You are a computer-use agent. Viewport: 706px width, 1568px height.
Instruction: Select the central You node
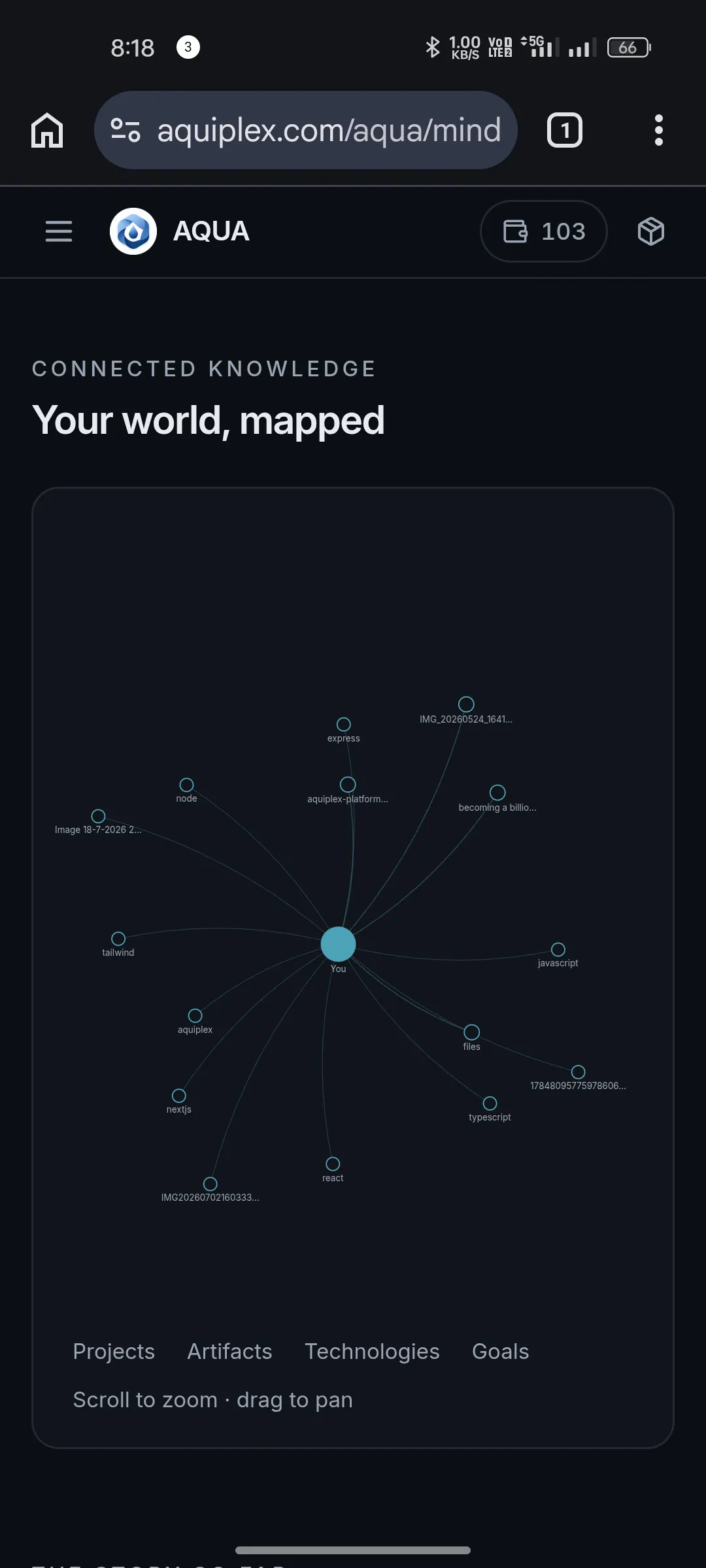(x=338, y=944)
